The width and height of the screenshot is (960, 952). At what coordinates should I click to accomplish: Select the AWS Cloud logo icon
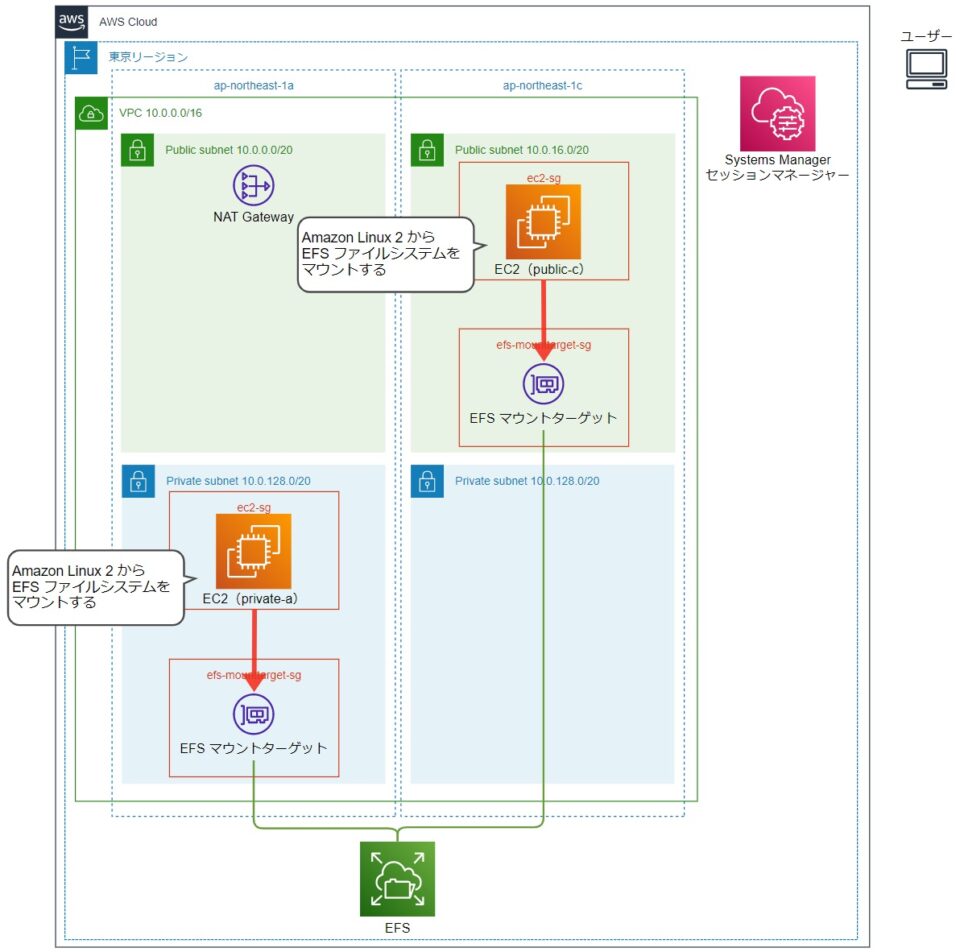pos(70,20)
